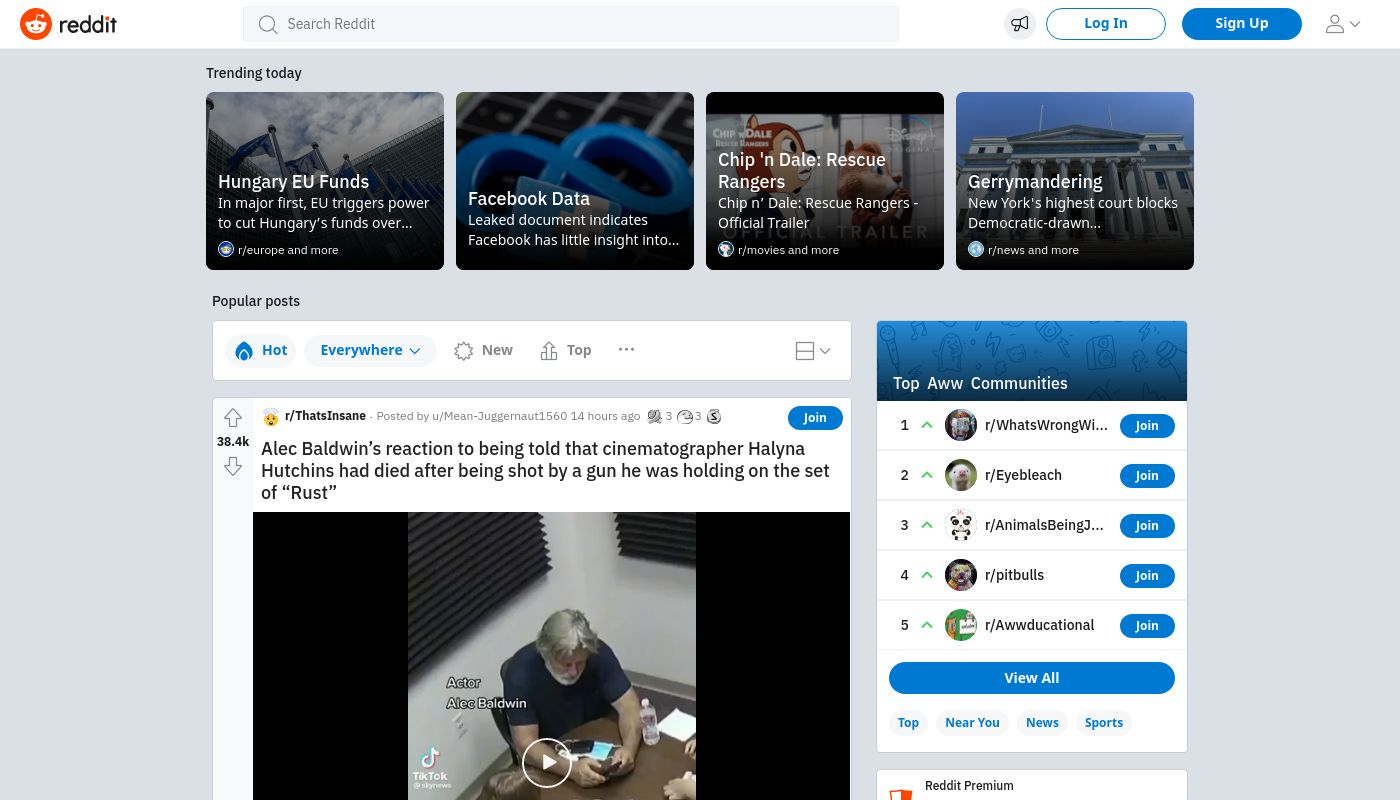This screenshot has height=800, width=1400.
Task: Click the r/WhatsWrongWi... community avatar
Action: (961, 425)
